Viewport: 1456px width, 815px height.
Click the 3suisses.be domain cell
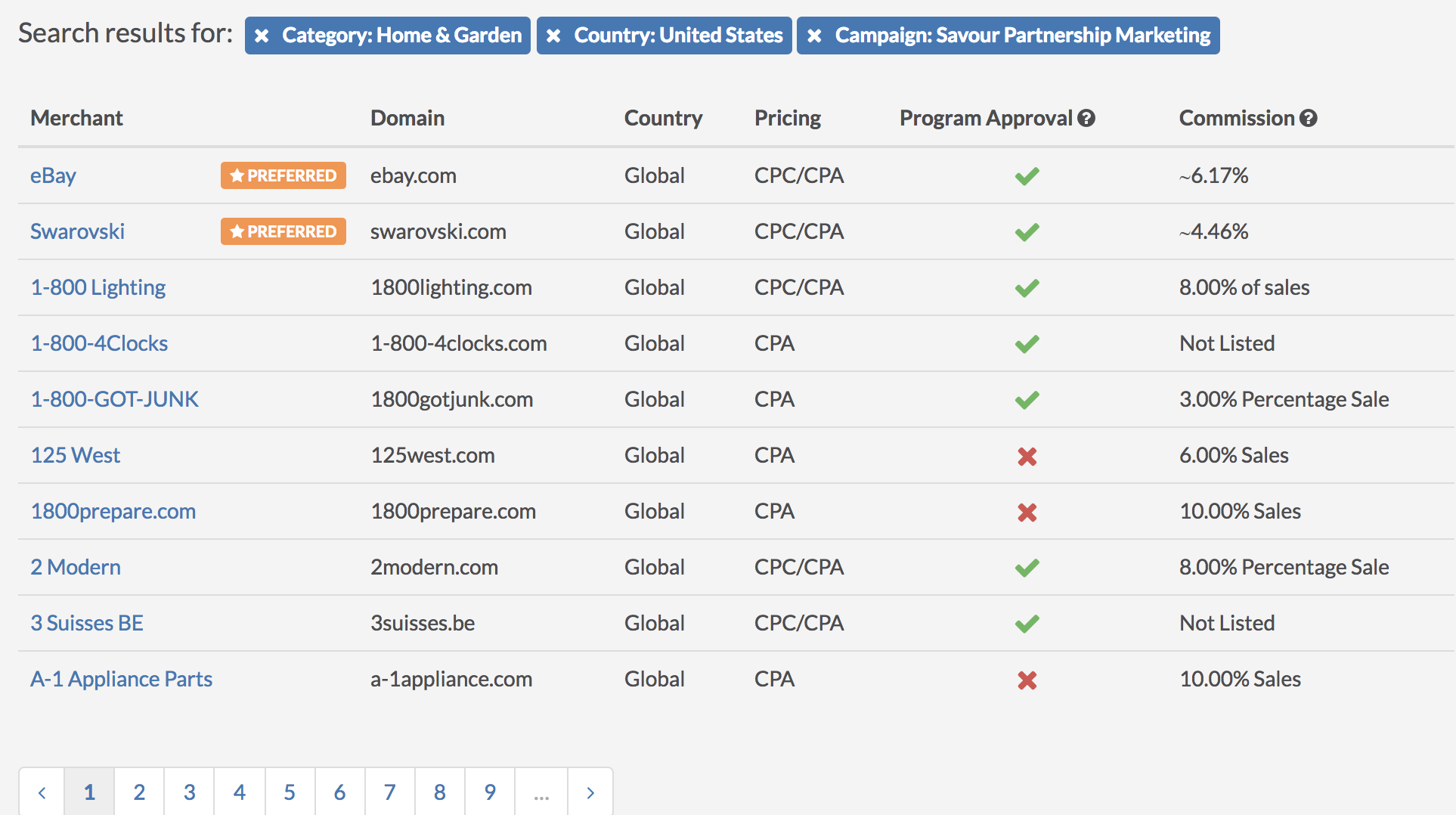[x=423, y=623]
